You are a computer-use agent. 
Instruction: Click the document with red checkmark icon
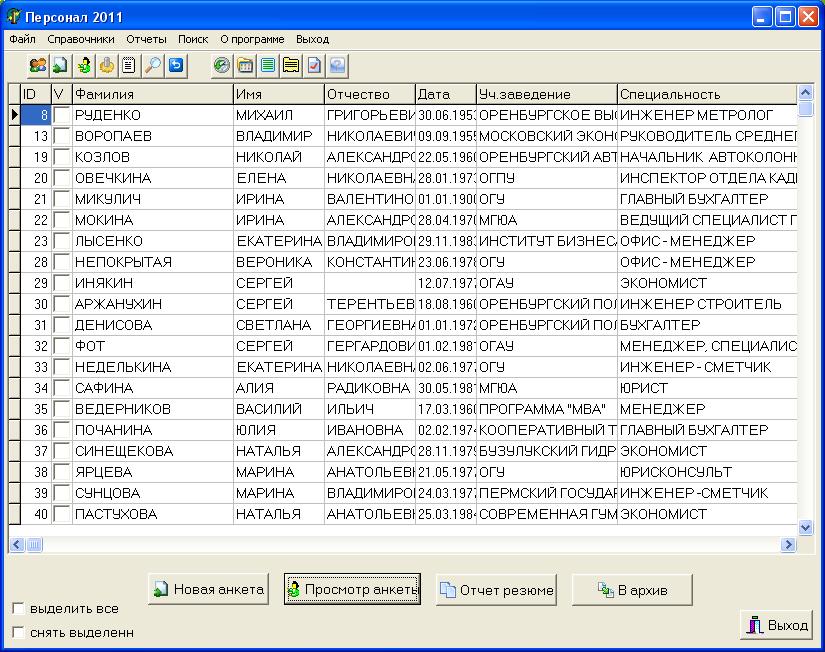pos(314,66)
